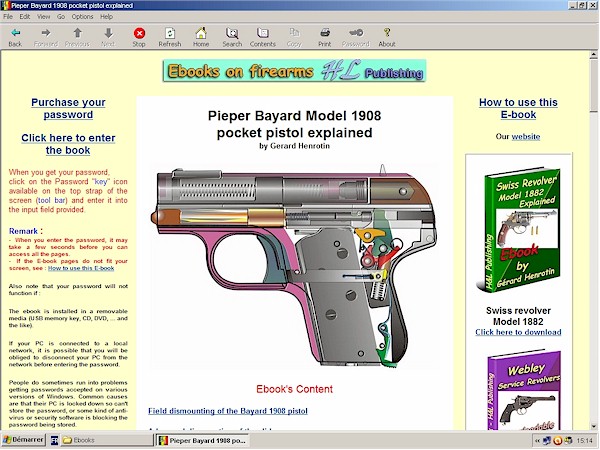Click the Forward arrow toolbar icon

tap(46, 33)
